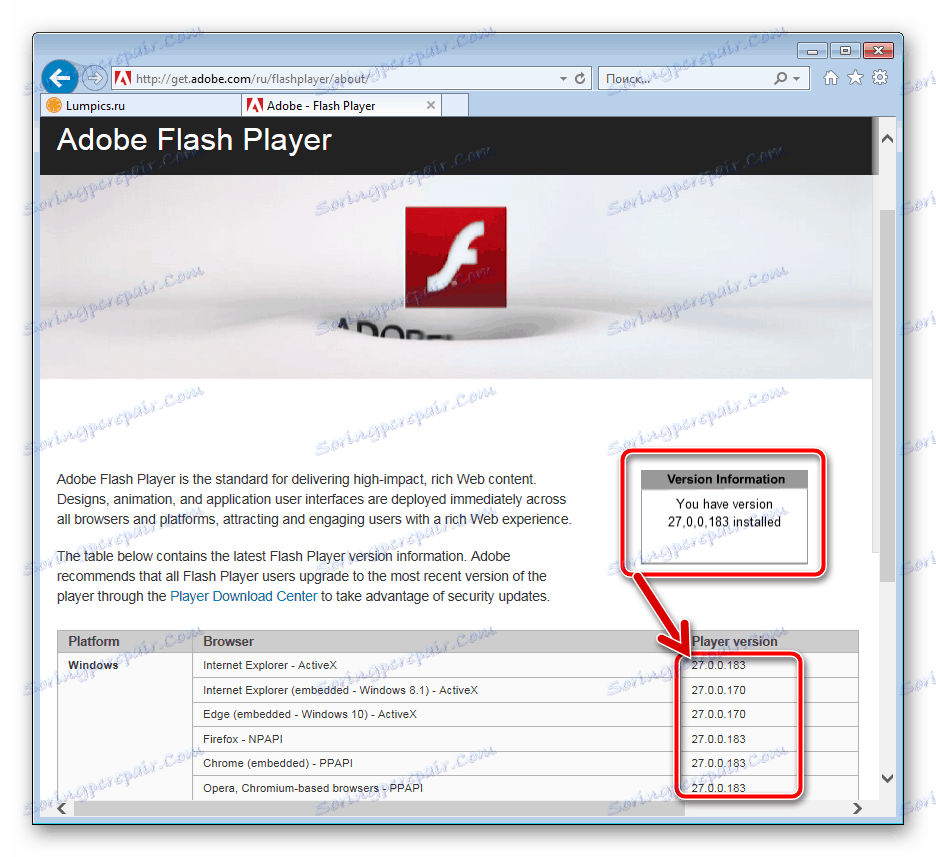Navigate back using the blue back arrow

60,77
